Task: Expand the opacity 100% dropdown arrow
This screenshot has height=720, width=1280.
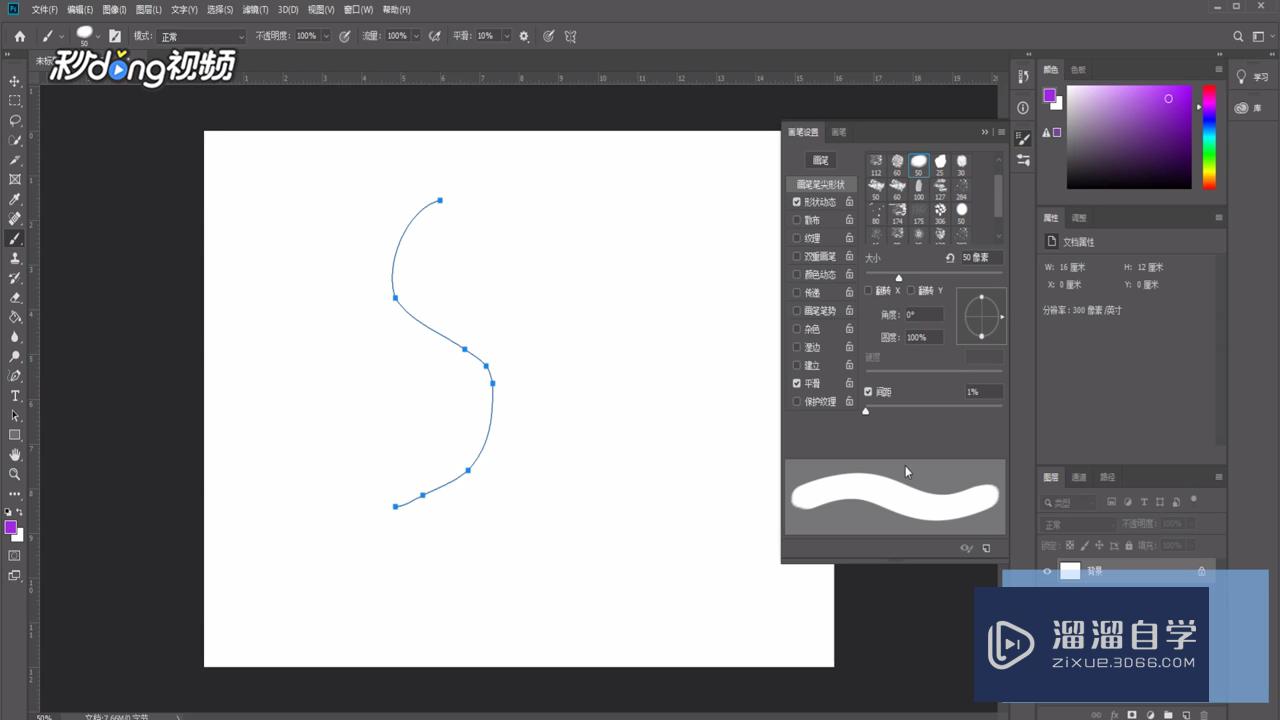Action: click(x=325, y=36)
